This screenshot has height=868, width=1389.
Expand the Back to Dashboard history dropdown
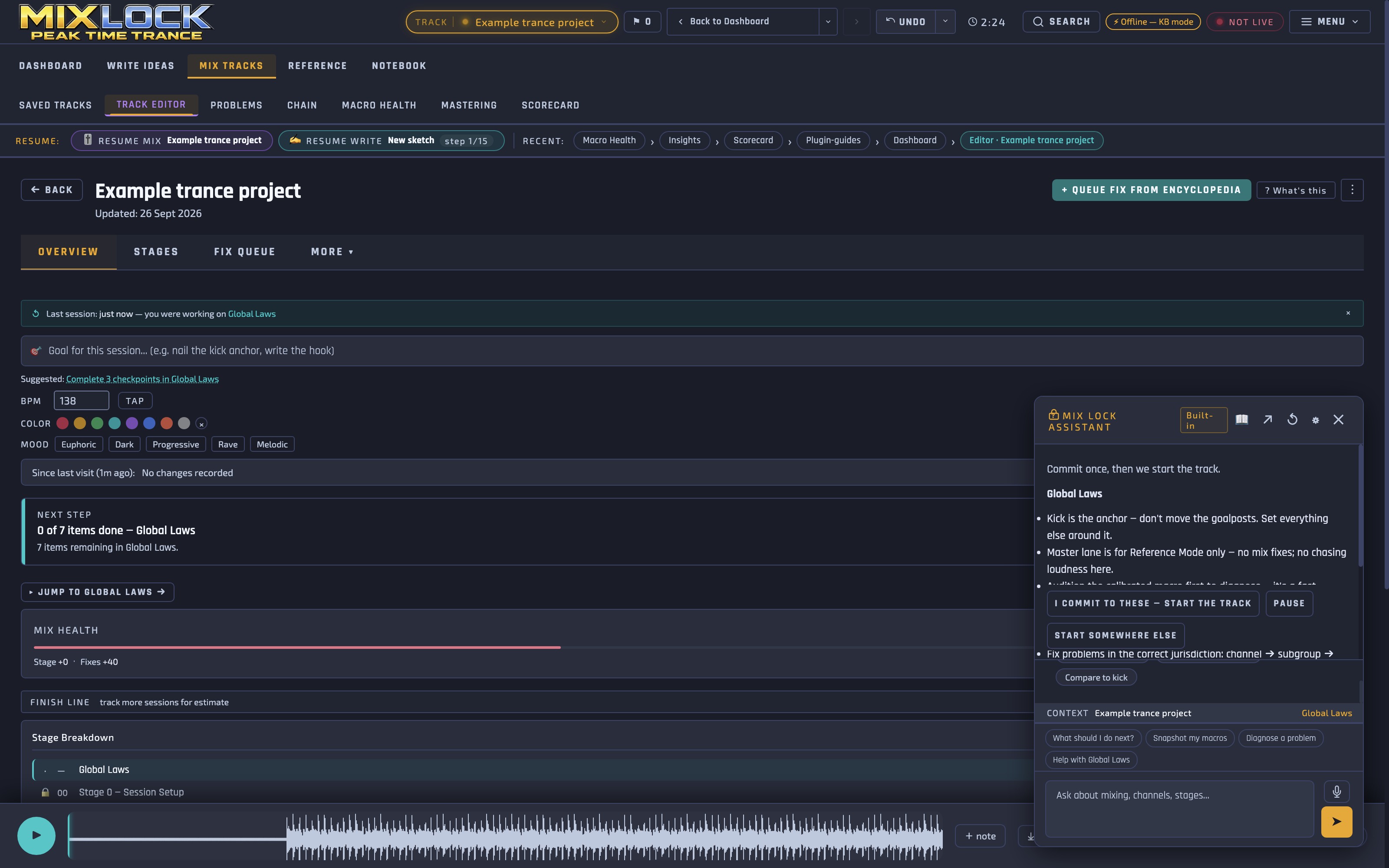pyautogui.click(x=828, y=22)
